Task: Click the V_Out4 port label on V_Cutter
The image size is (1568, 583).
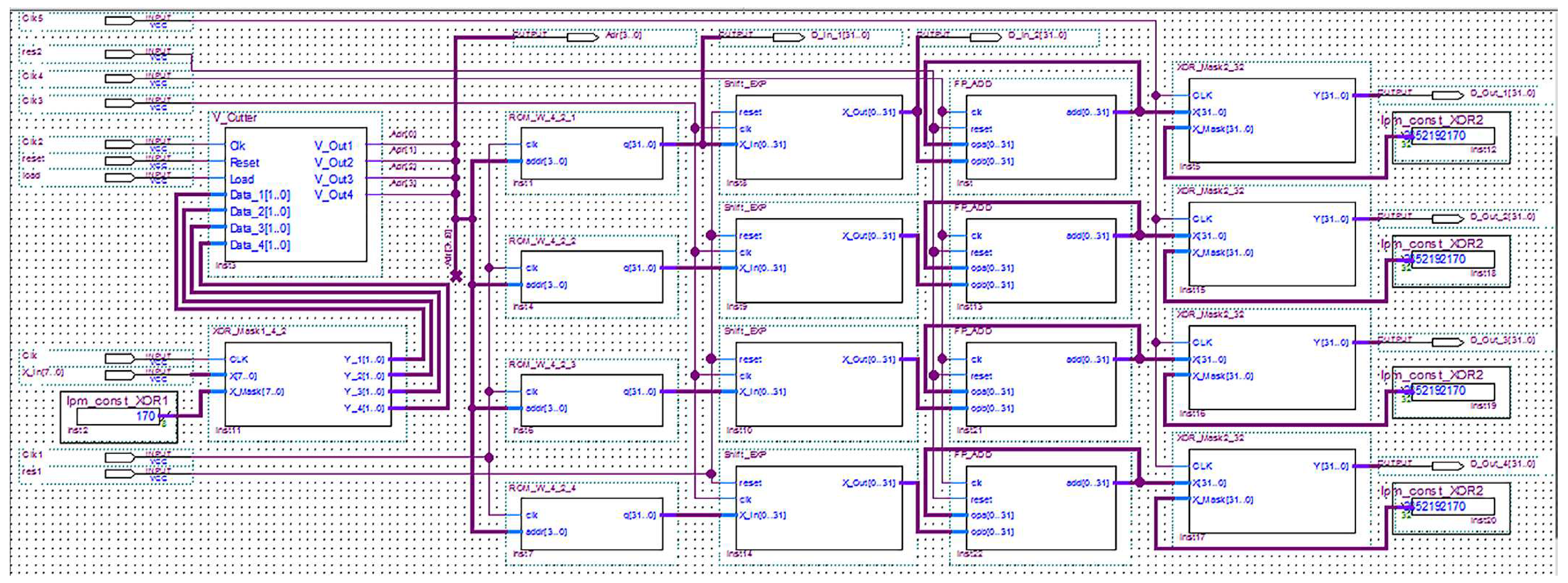Action: (333, 195)
